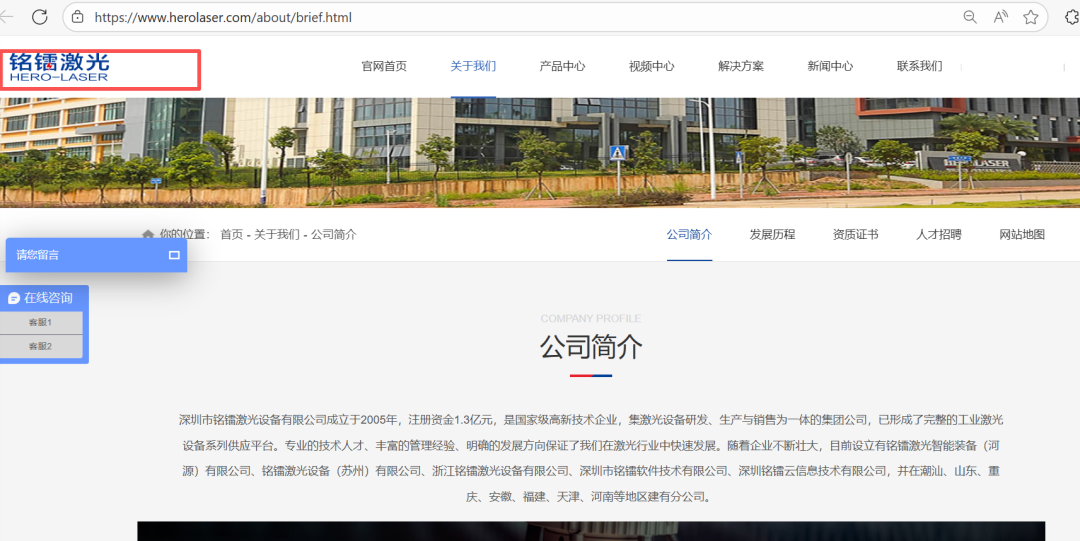
Task: Switch to the 公司简介 sub-tab
Action: point(689,234)
